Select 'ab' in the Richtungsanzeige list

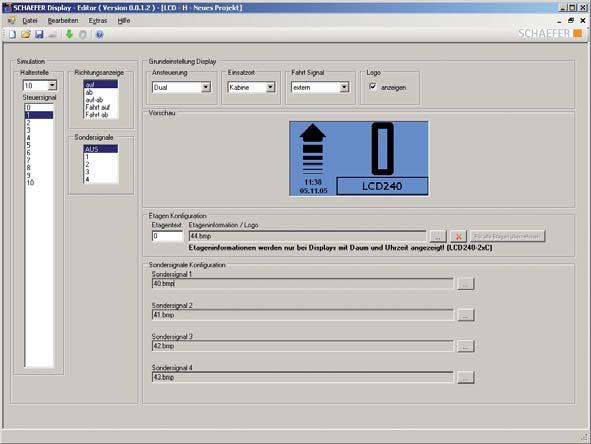(101, 92)
